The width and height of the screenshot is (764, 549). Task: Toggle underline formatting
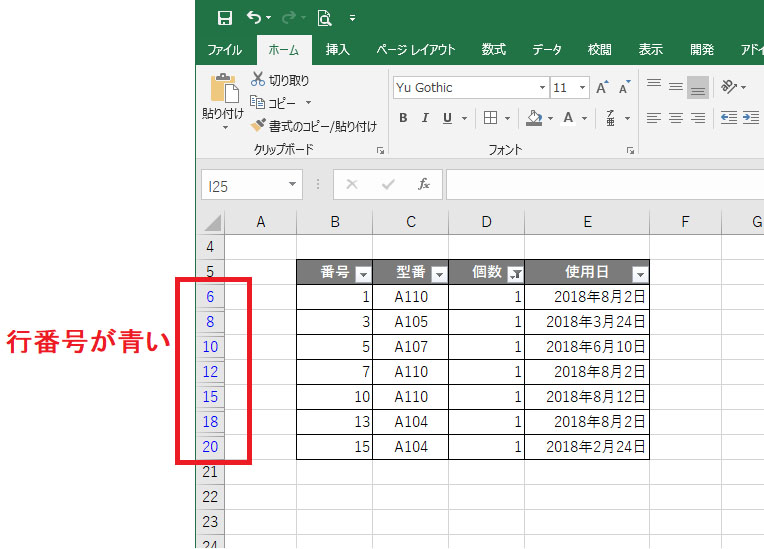(x=447, y=118)
